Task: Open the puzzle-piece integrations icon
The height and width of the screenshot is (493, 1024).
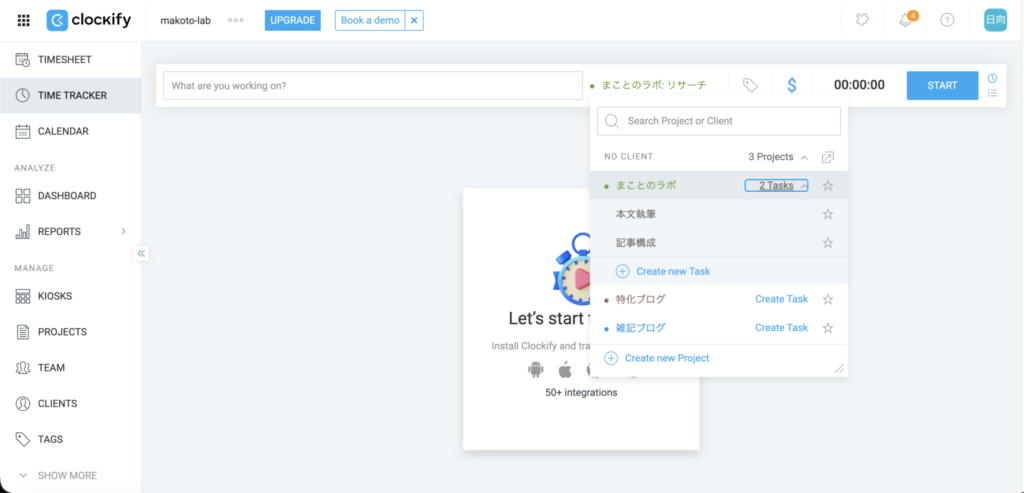Action: tap(863, 20)
